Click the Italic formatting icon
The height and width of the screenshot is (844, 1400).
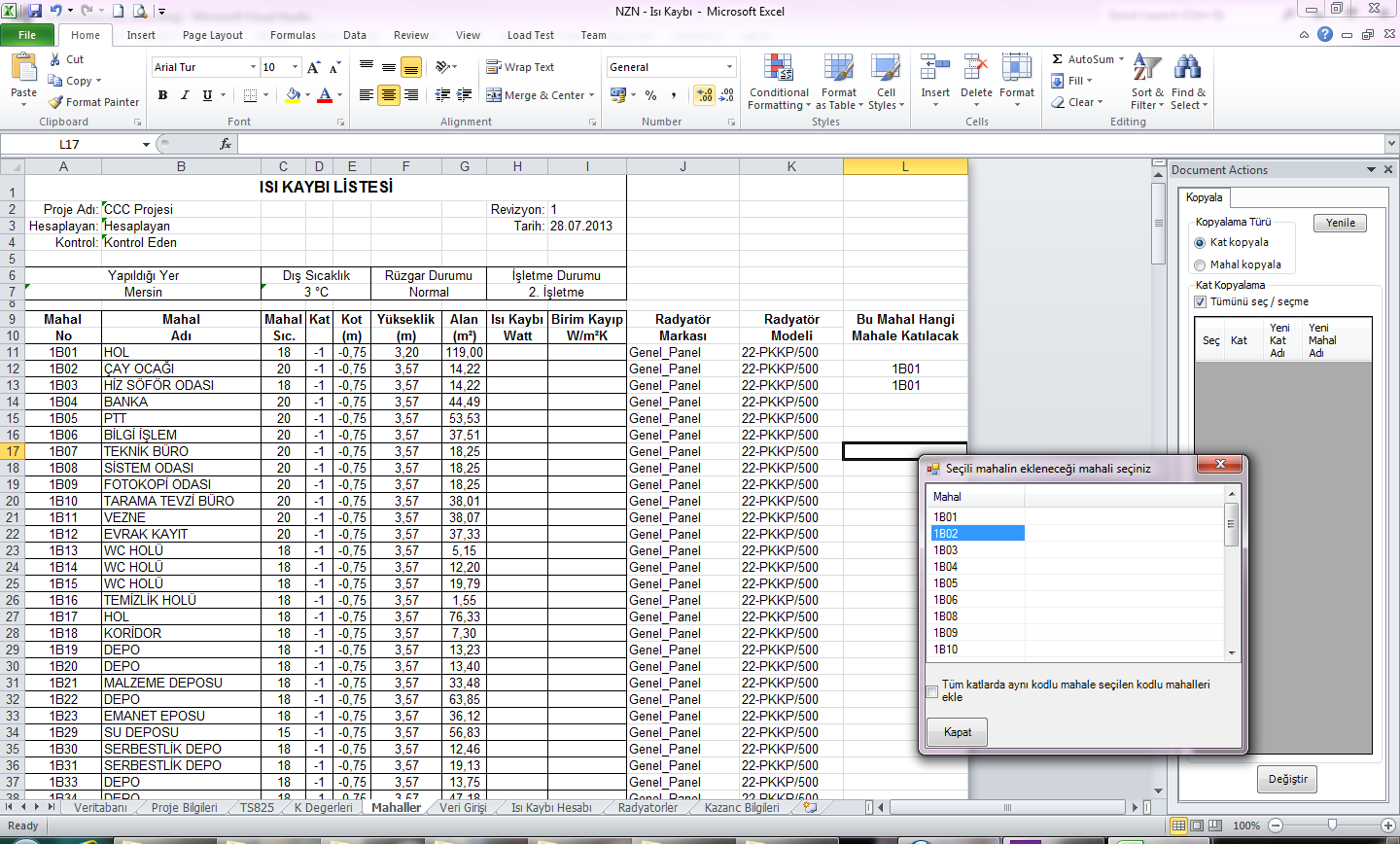point(185,95)
